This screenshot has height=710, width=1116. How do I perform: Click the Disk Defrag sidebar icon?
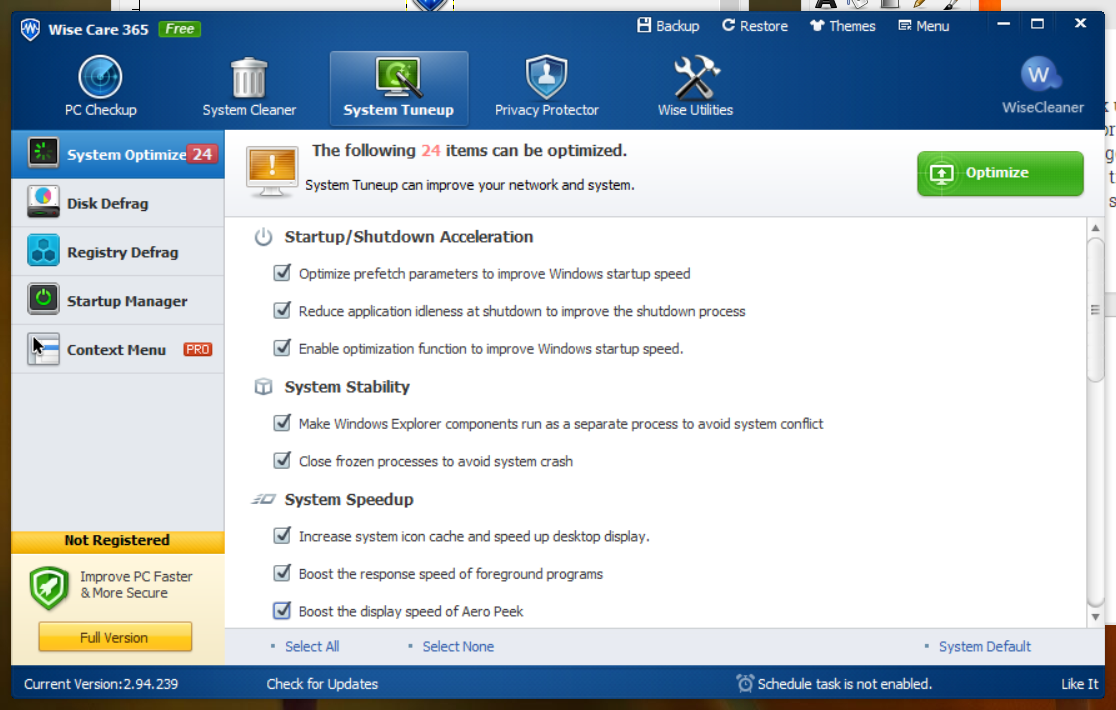click(43, 201)
